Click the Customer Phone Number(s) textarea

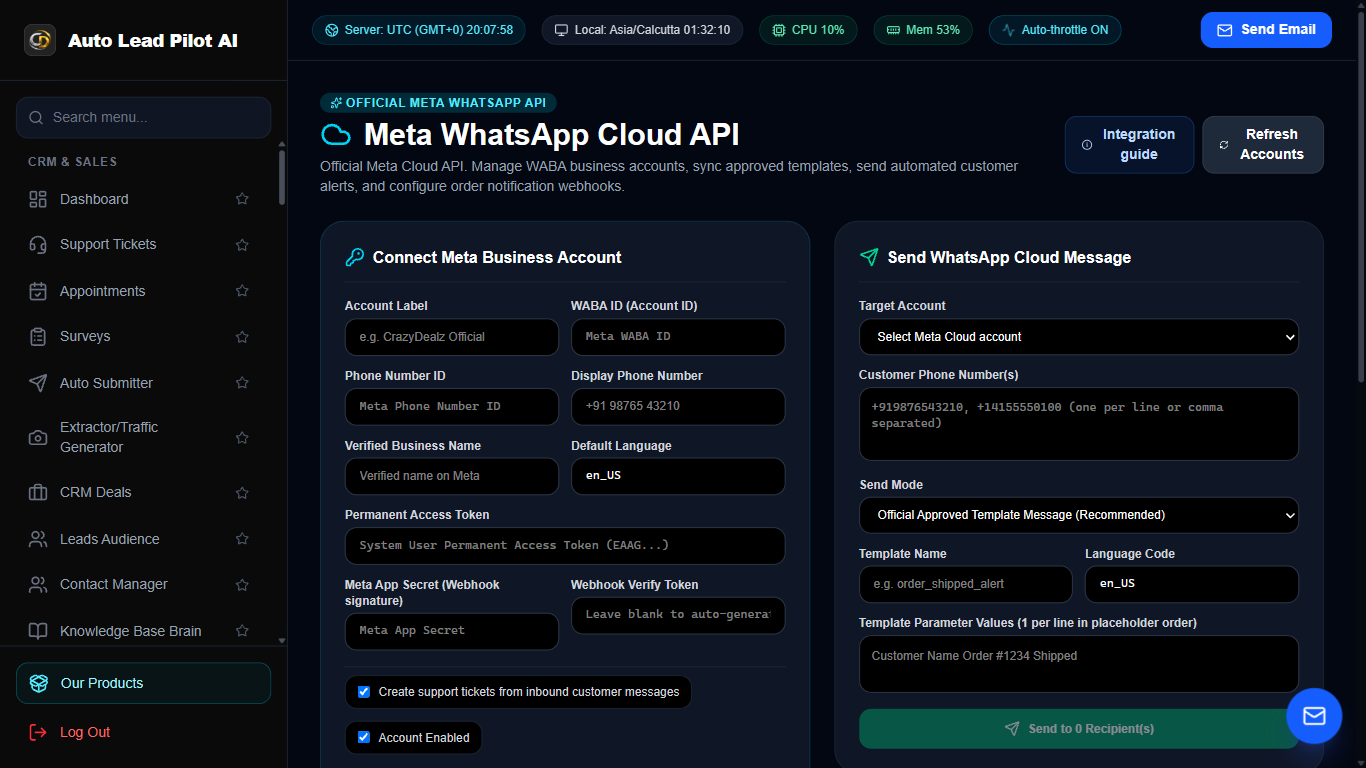[x=1079, y=424]
